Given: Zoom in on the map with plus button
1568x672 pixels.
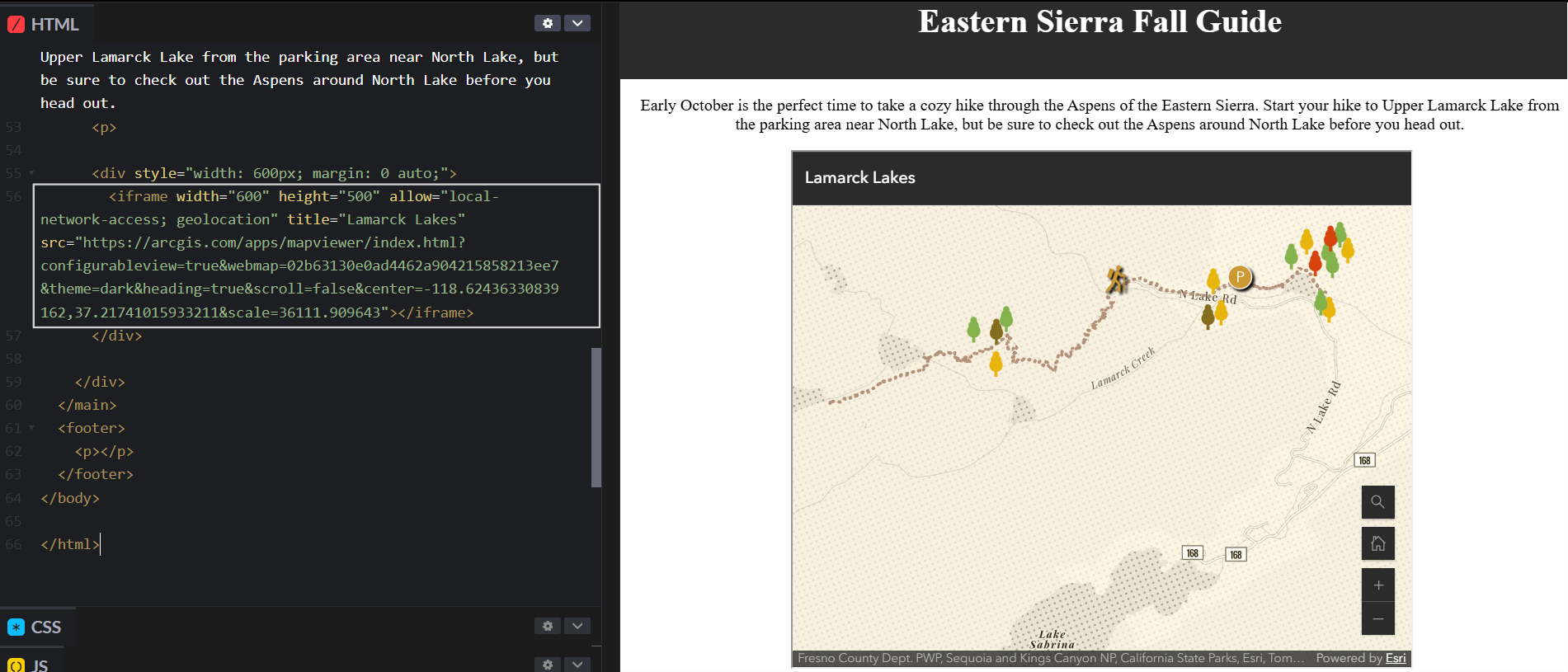Looking at the screenshot, I should tap(1377, 585).
